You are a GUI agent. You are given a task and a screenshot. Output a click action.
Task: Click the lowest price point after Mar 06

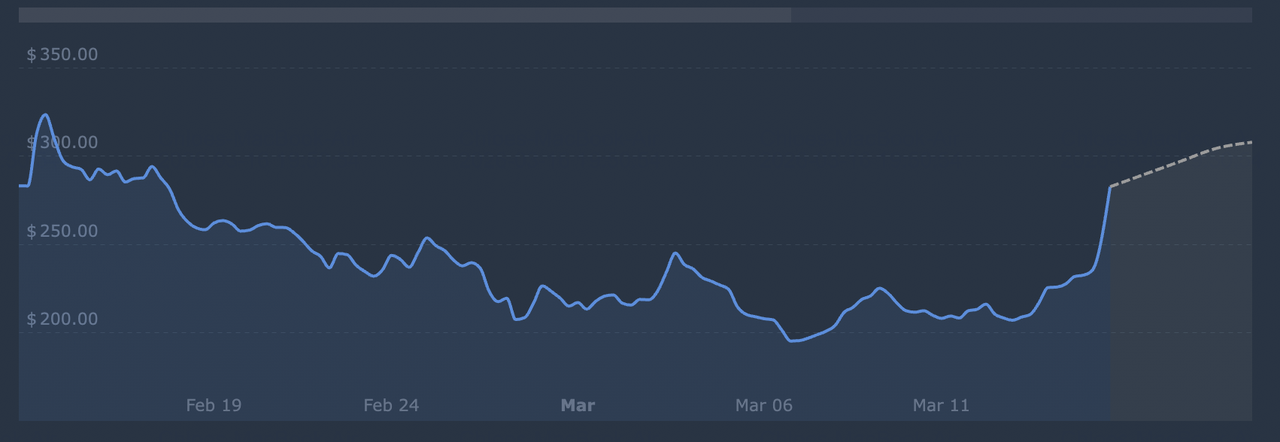(x=793, y=341)
